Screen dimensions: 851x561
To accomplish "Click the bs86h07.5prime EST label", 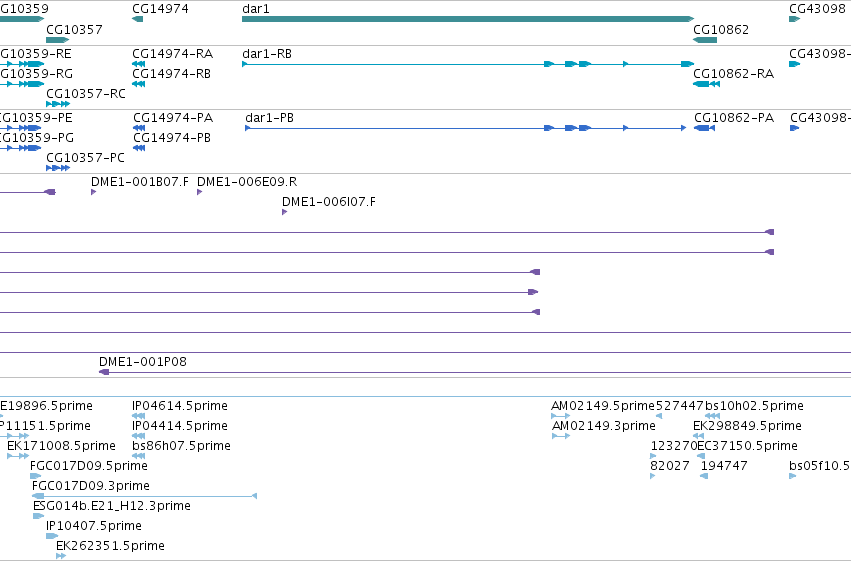I will [181, 446].
